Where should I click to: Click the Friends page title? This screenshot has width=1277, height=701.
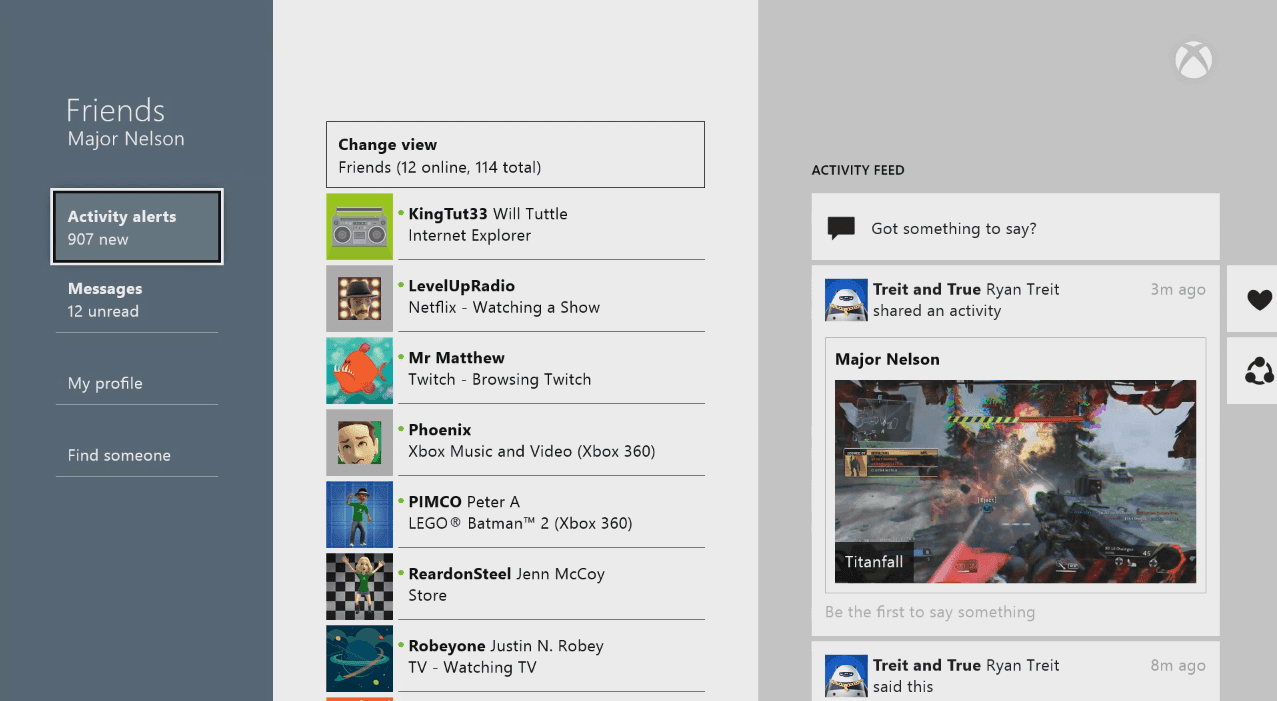pyautogui.click(x=115, y=110)
